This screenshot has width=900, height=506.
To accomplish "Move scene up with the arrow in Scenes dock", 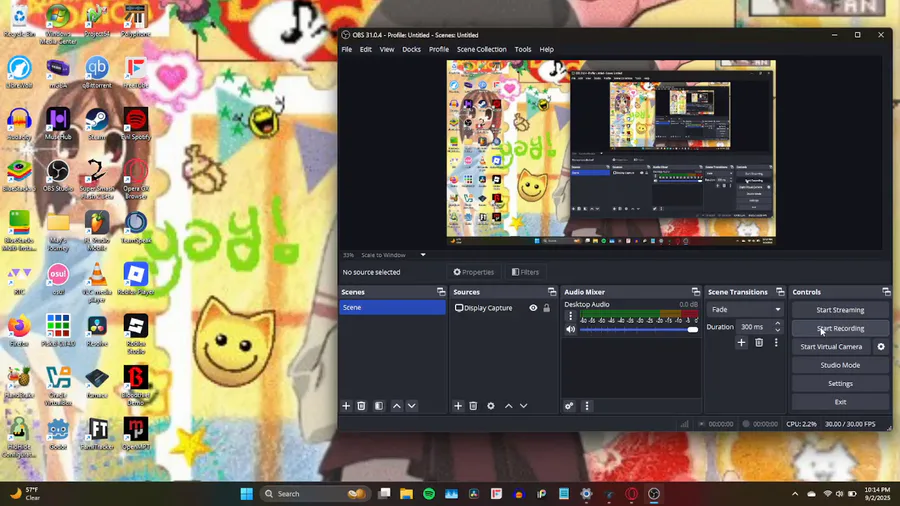I will [397, 406].
